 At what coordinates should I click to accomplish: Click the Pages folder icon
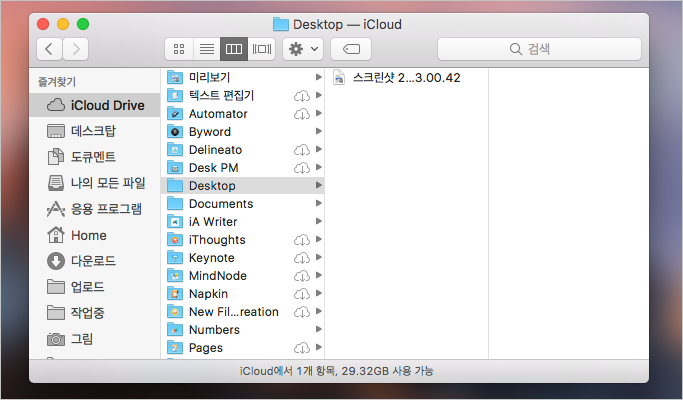tap(175, 348)
